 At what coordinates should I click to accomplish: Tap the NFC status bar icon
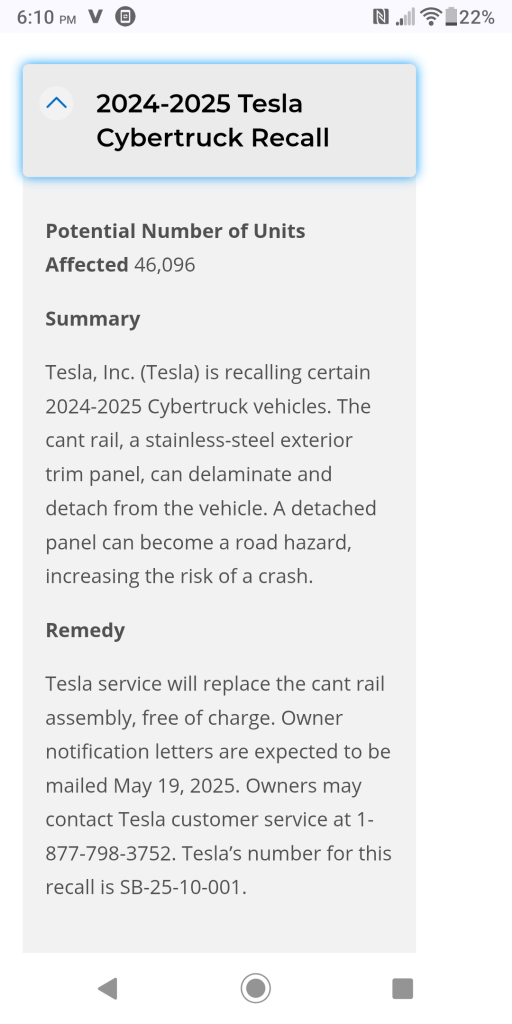tap(381, 17)
